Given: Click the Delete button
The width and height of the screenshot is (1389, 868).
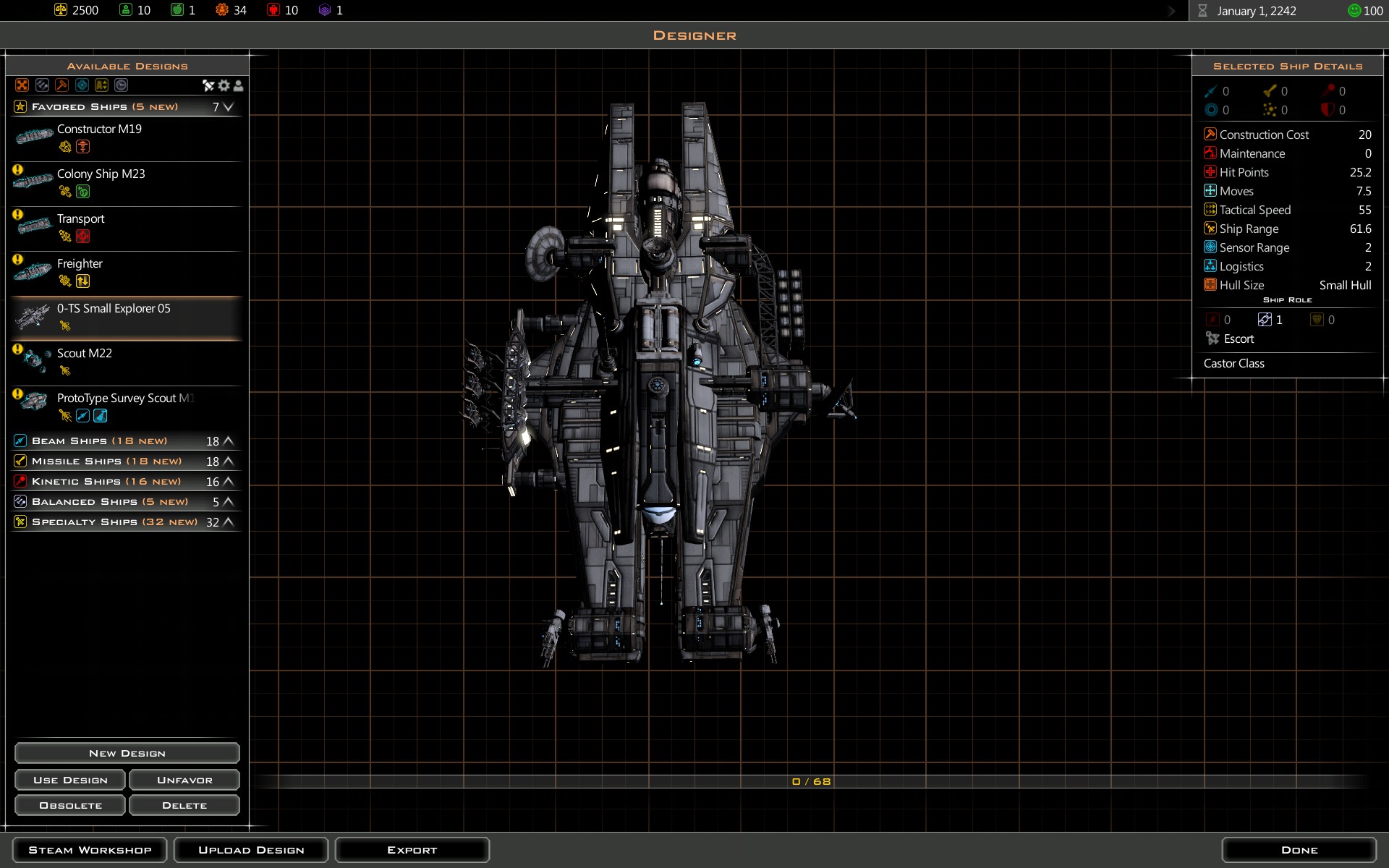Looking at the screenshot, I should (184, 805).
